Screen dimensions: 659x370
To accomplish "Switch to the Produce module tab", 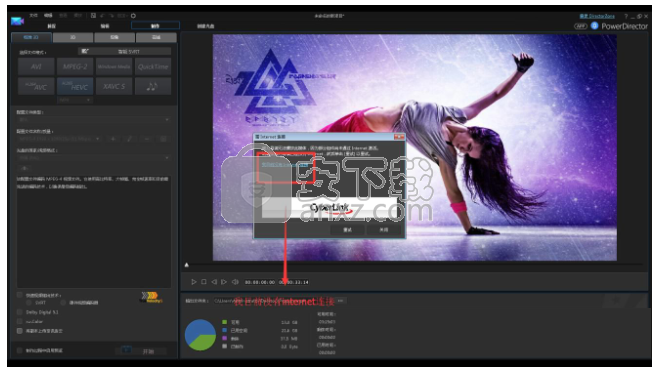I will 156,26.
